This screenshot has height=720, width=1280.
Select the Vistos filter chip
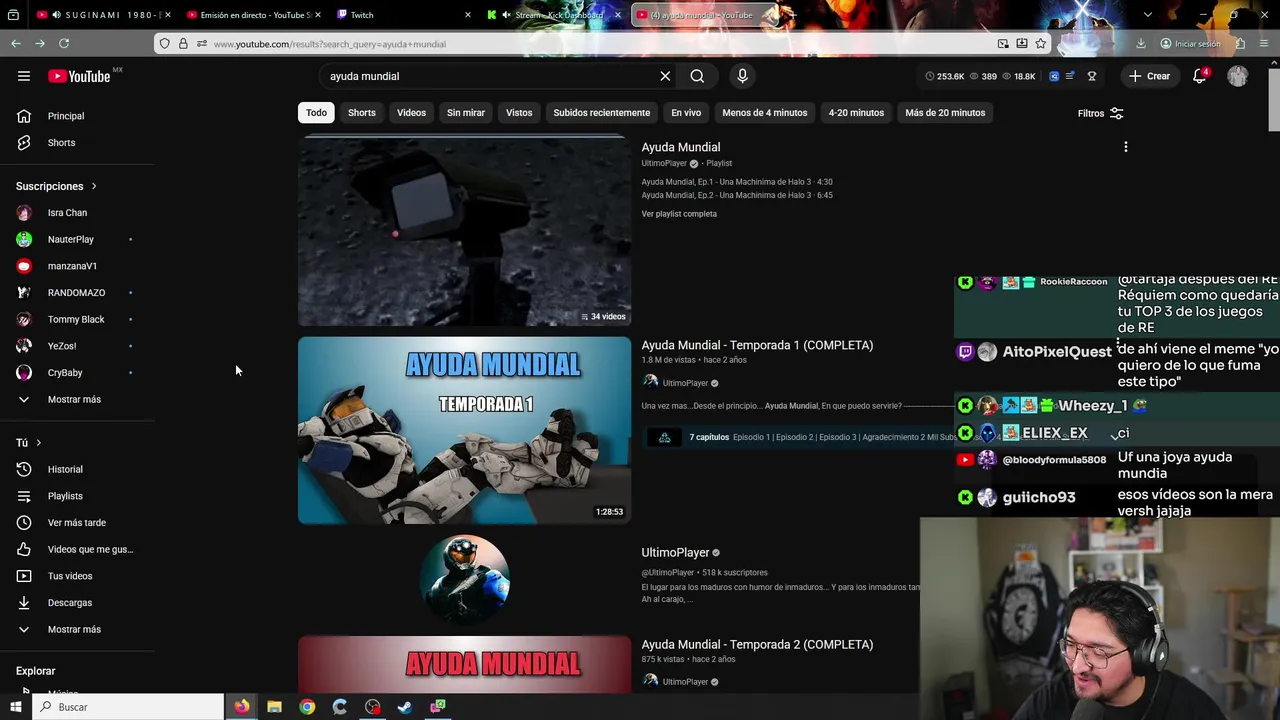pyautogui.click(x=519, y=113)
